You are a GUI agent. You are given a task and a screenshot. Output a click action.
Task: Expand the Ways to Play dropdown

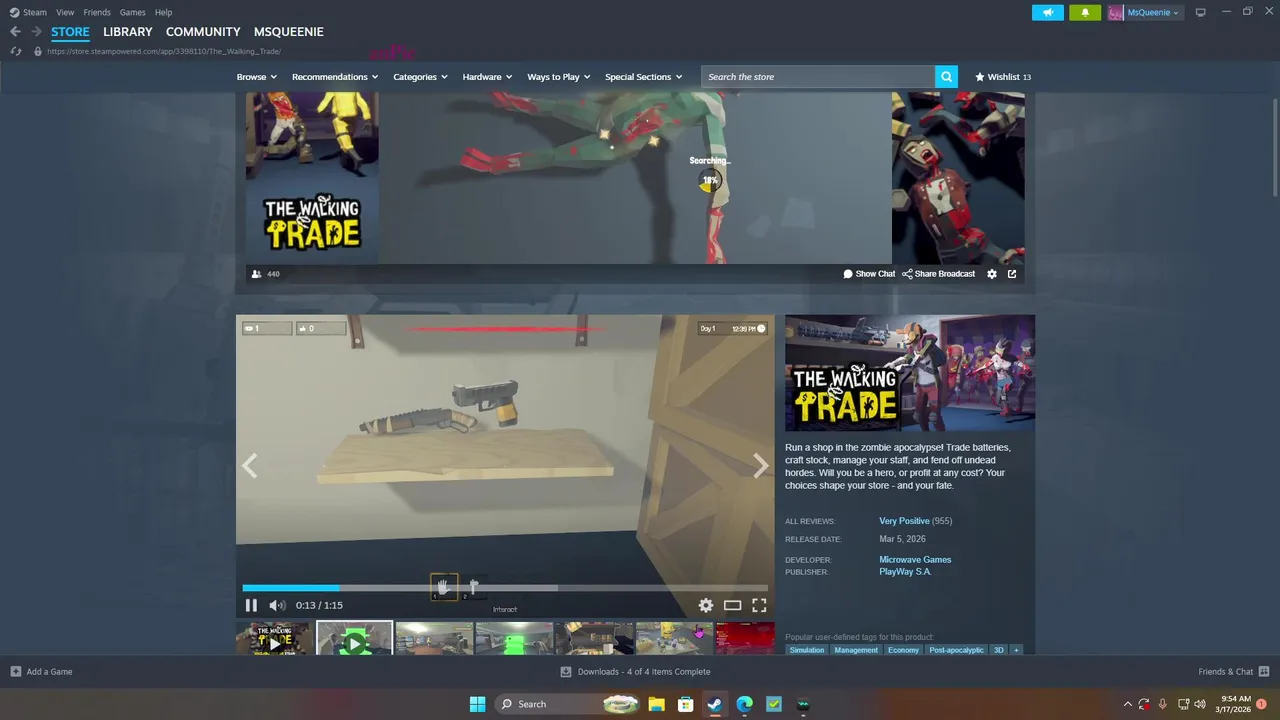pos(559,77)
